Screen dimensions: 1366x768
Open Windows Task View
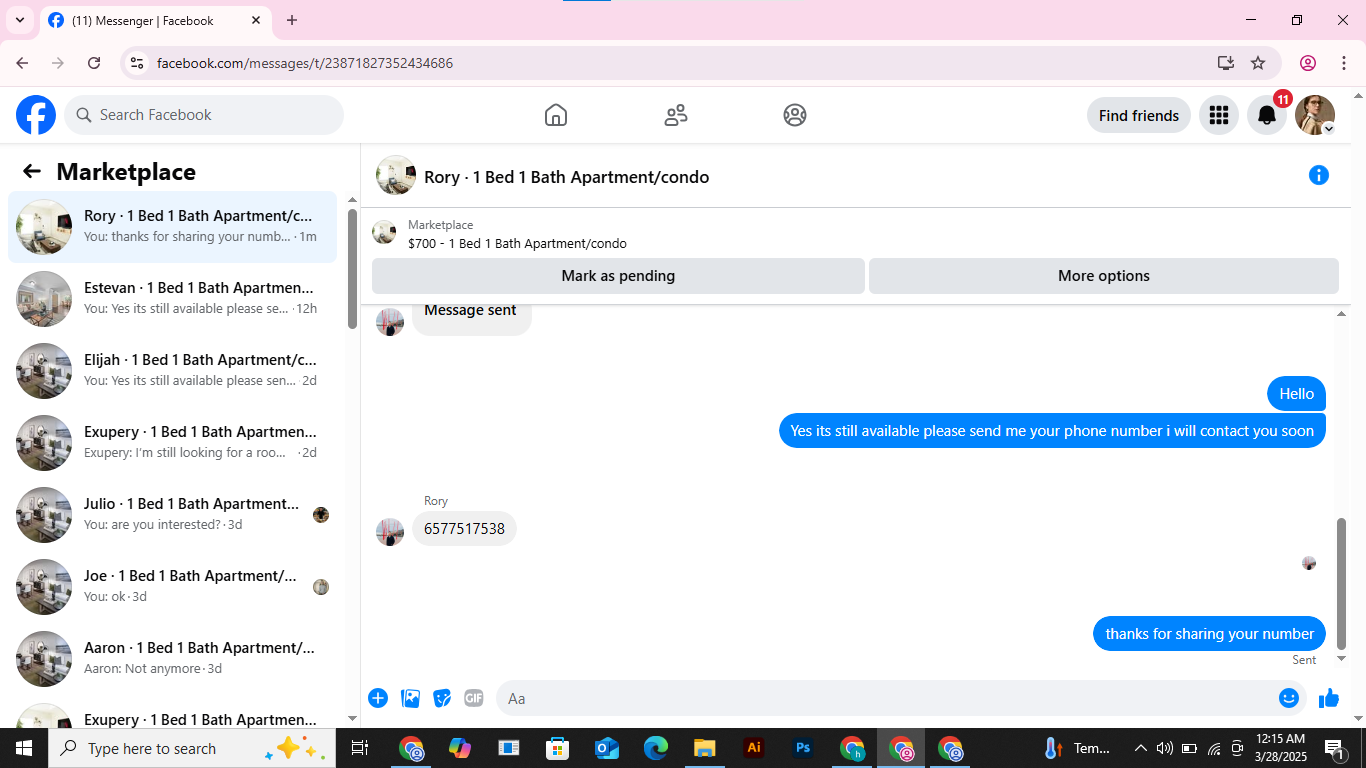(x=360, y=748)
